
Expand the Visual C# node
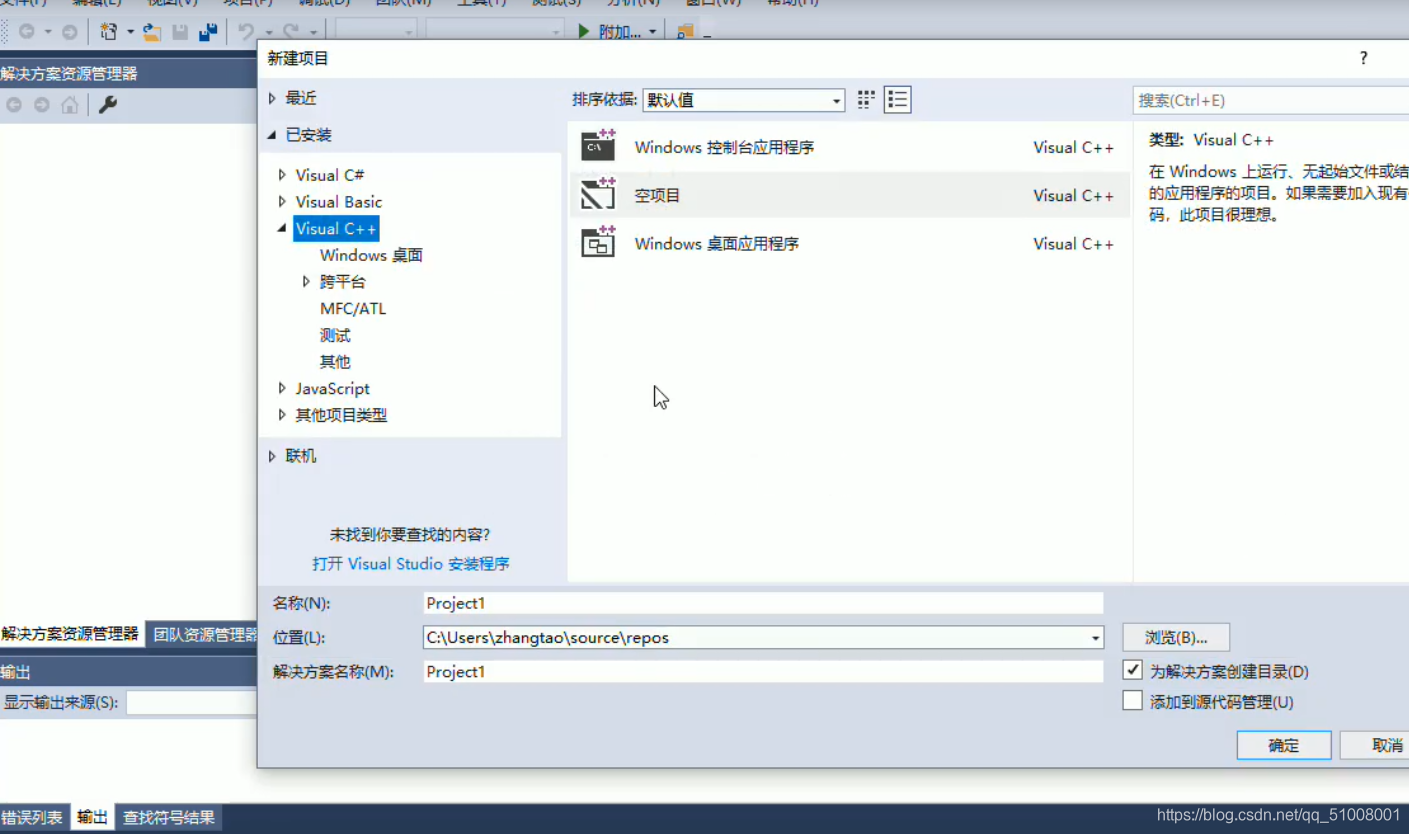point(282,175)
